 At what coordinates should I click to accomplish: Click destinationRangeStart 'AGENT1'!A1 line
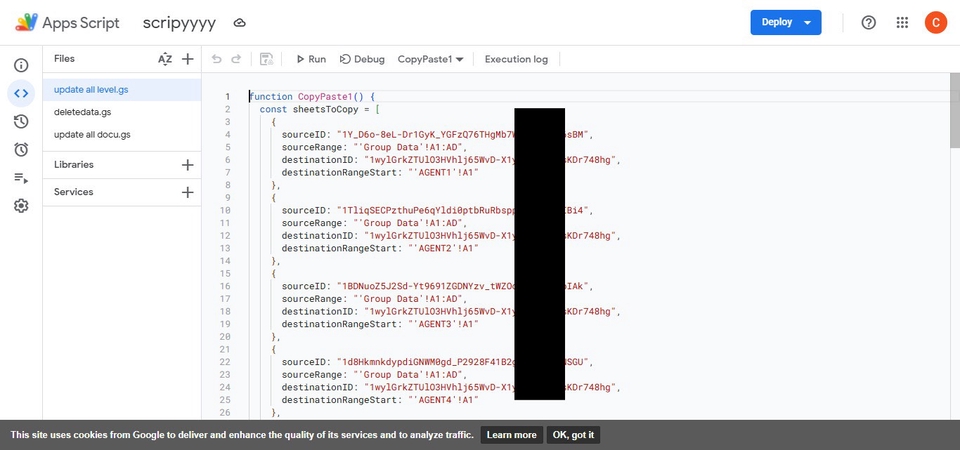tap(380, 172)
